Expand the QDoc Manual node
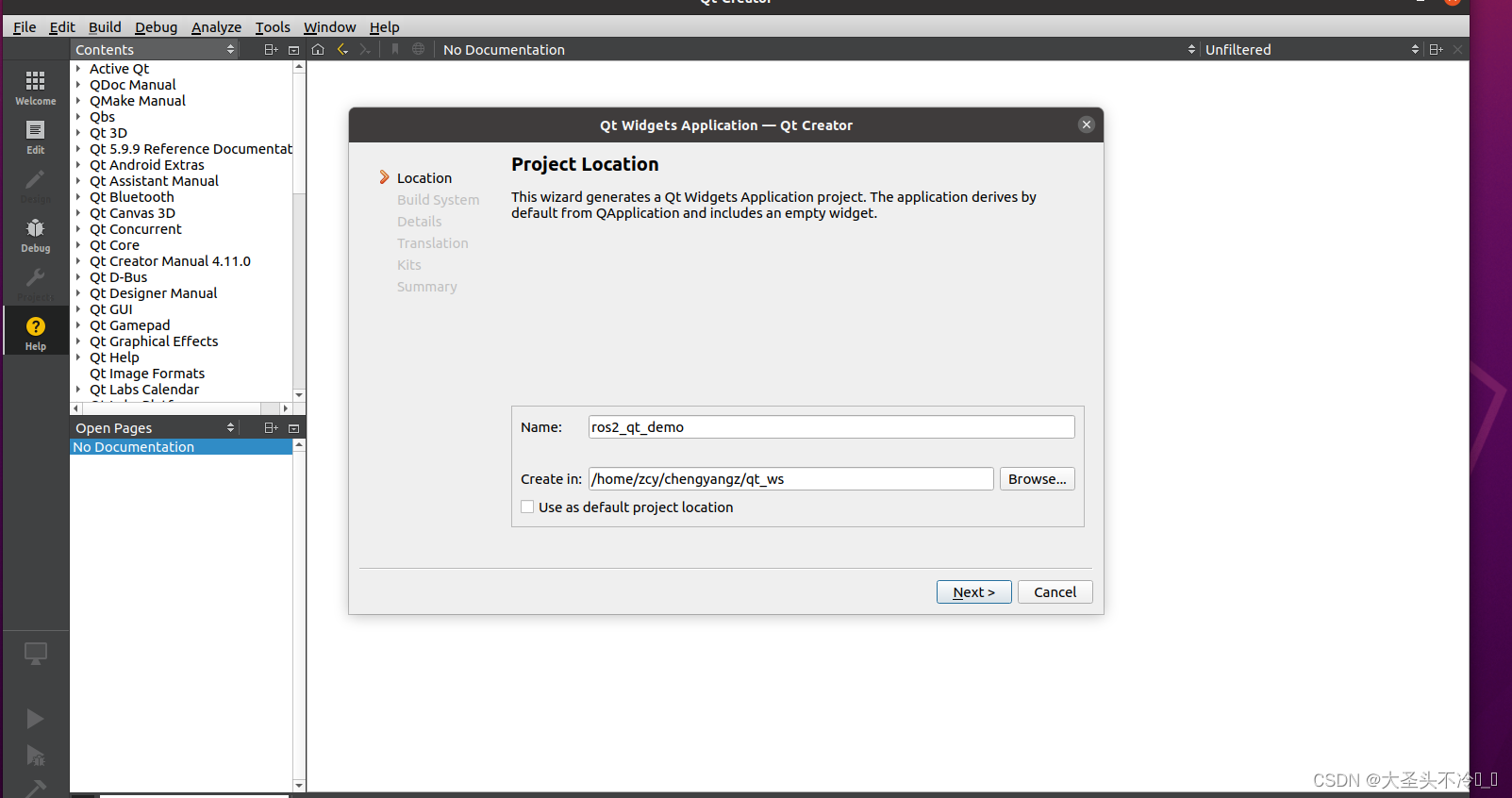Screen dimensions: 1512x798 tap(78, 84)
